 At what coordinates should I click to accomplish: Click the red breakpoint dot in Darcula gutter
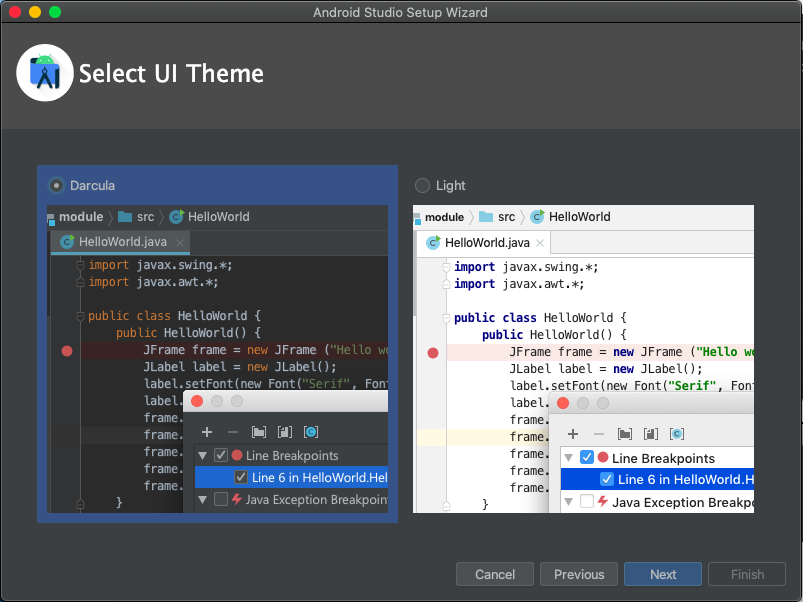click(x=67, y=351)
